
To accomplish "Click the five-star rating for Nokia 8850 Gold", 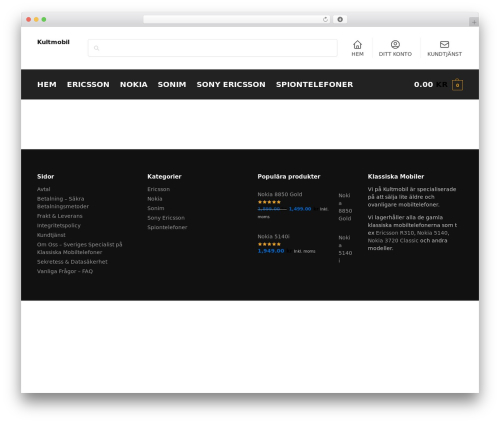I will 269,202.
